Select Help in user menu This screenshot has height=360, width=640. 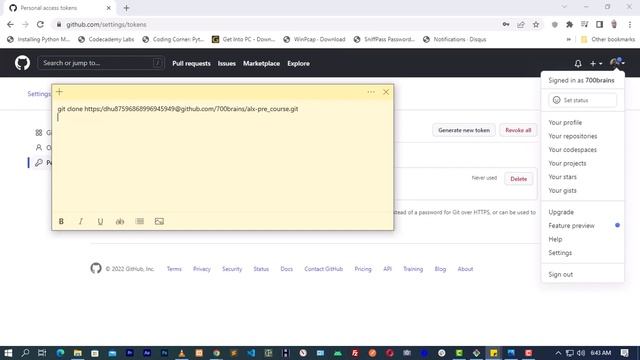pos(555,239)
